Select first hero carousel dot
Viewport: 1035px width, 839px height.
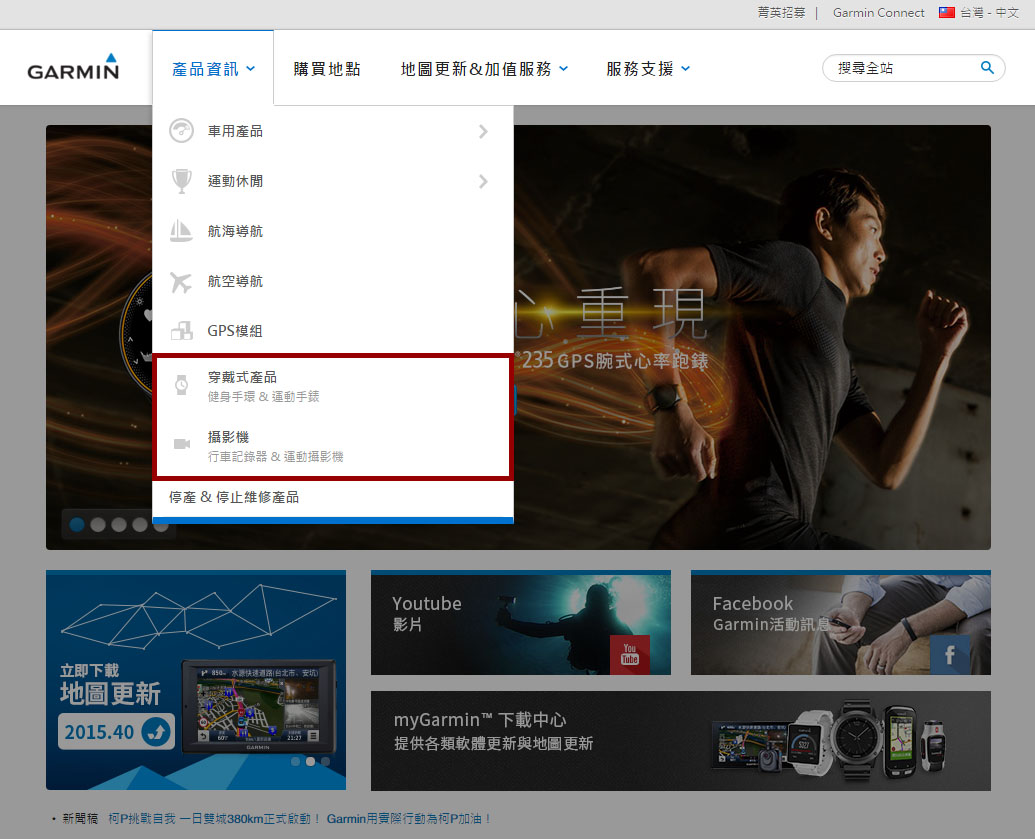[x=77, y=525]
